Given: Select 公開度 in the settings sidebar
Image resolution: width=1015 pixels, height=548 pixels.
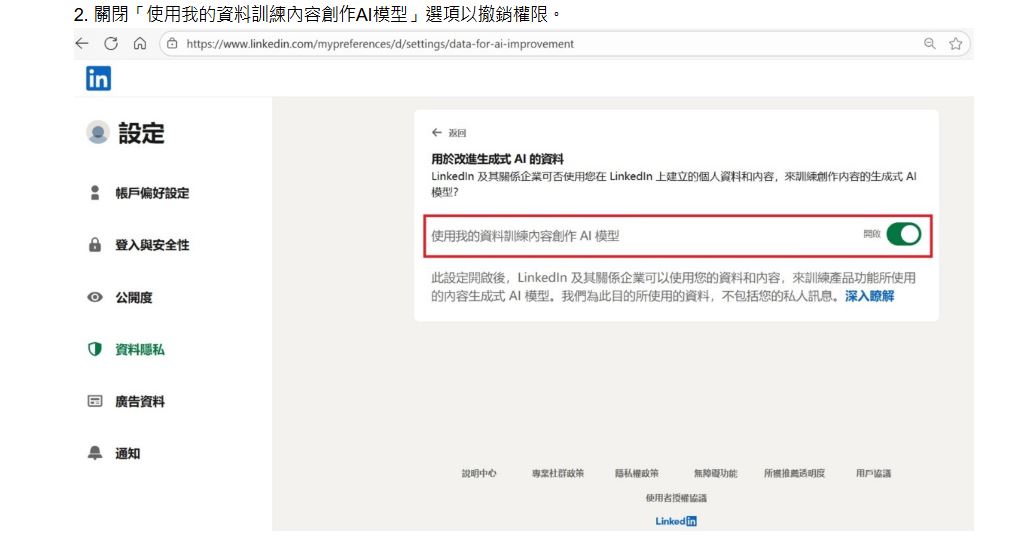Looking at the screenshot, I should point(133,297).
